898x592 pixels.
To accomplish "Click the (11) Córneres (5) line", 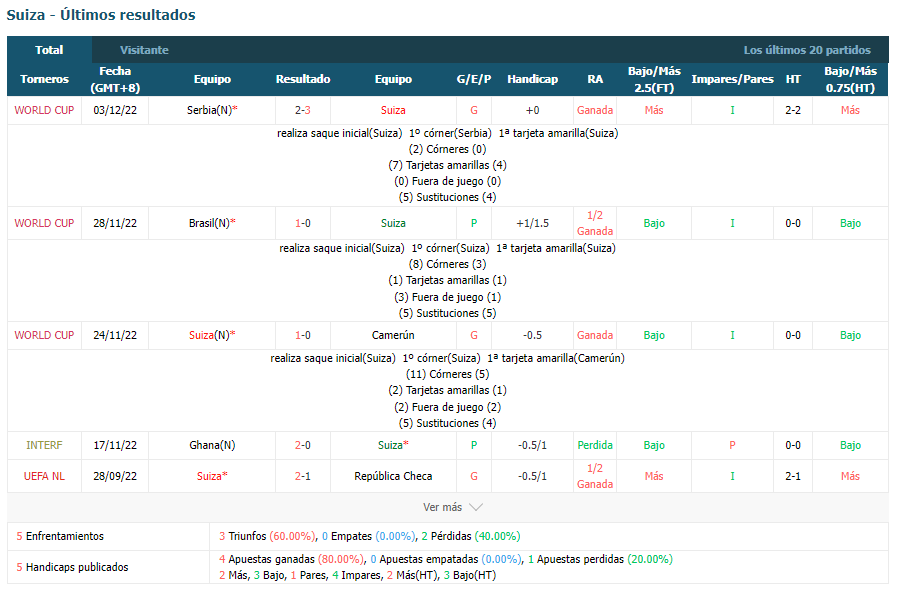I will pos(447,374).
